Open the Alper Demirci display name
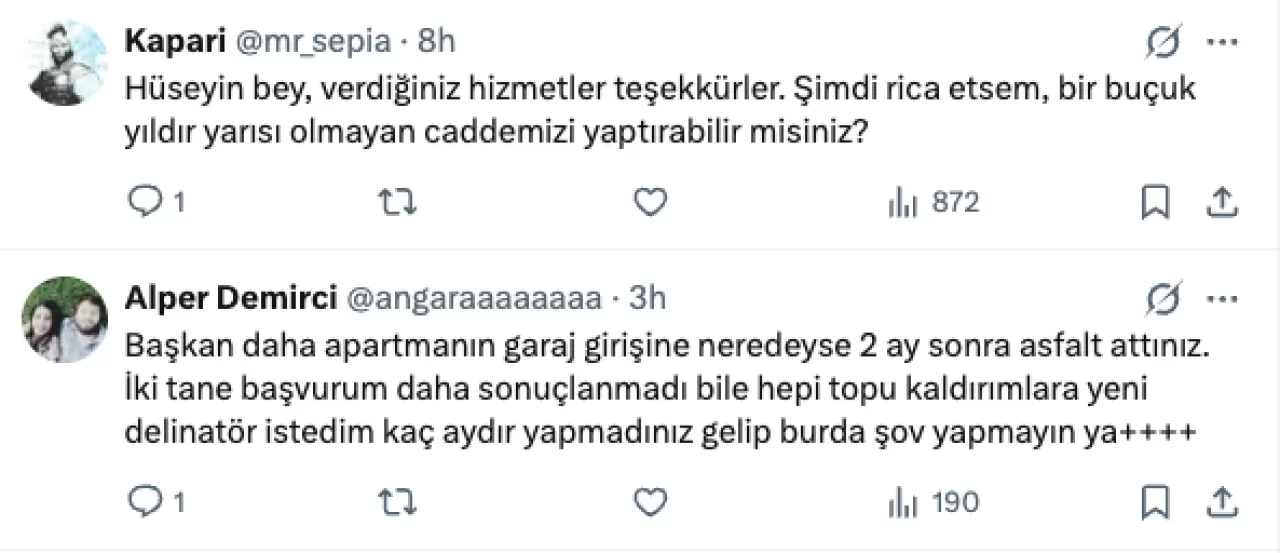Screen dimensions: 1280x553 [x=229, y=297]
